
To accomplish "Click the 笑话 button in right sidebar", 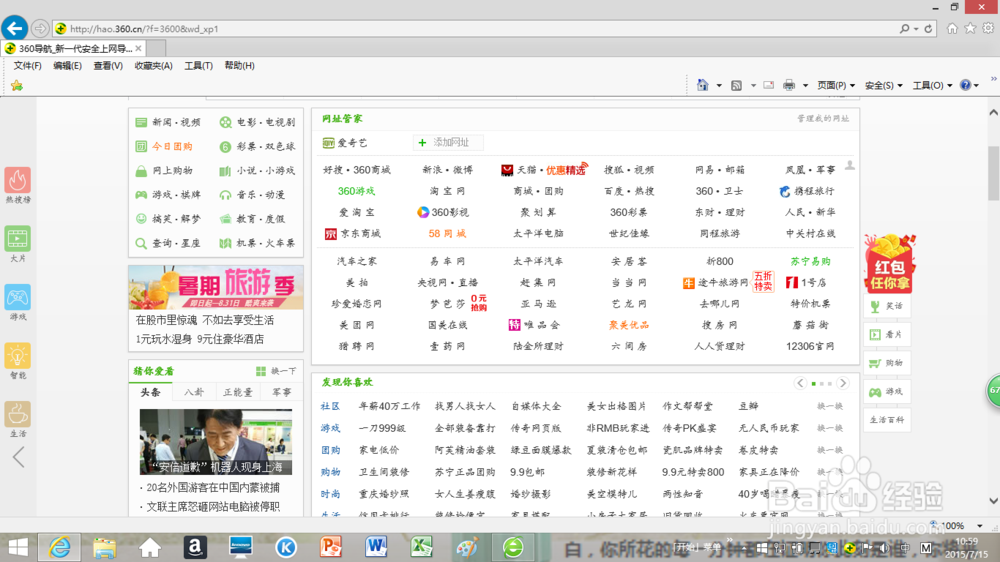I will [887, 306].
